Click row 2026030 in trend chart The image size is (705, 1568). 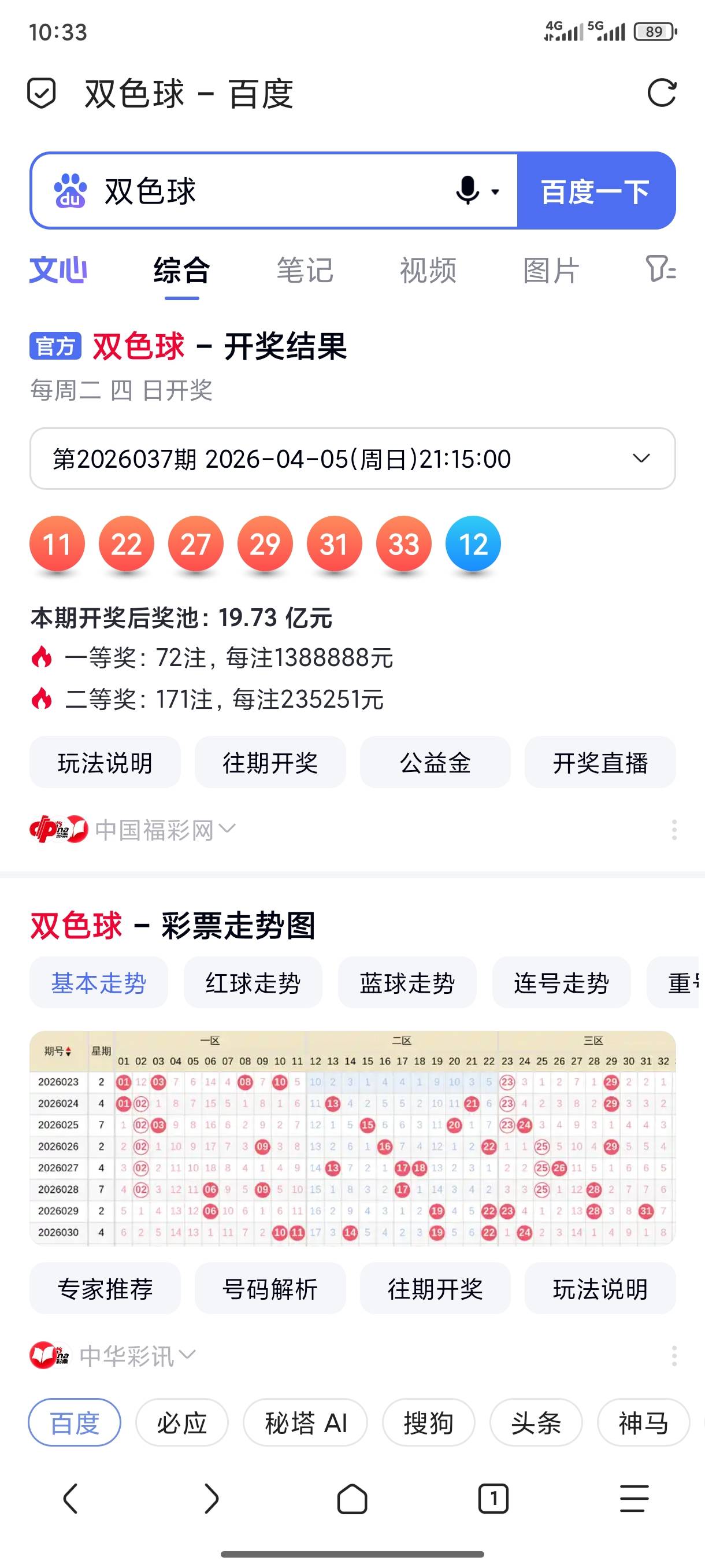point(353,1232)
